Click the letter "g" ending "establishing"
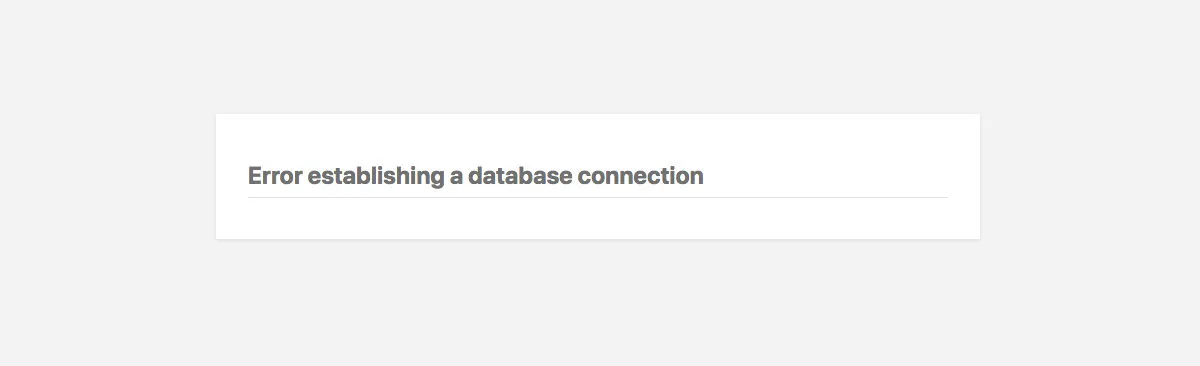Image resolution: width=1200 pixels, height=366 pixels. click(x=437, y=180)
